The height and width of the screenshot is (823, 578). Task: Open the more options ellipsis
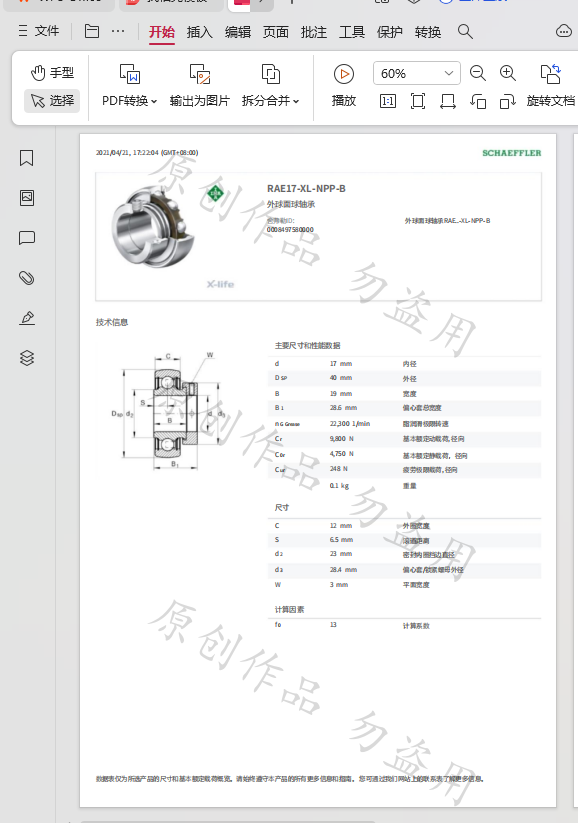coord(118,31)
